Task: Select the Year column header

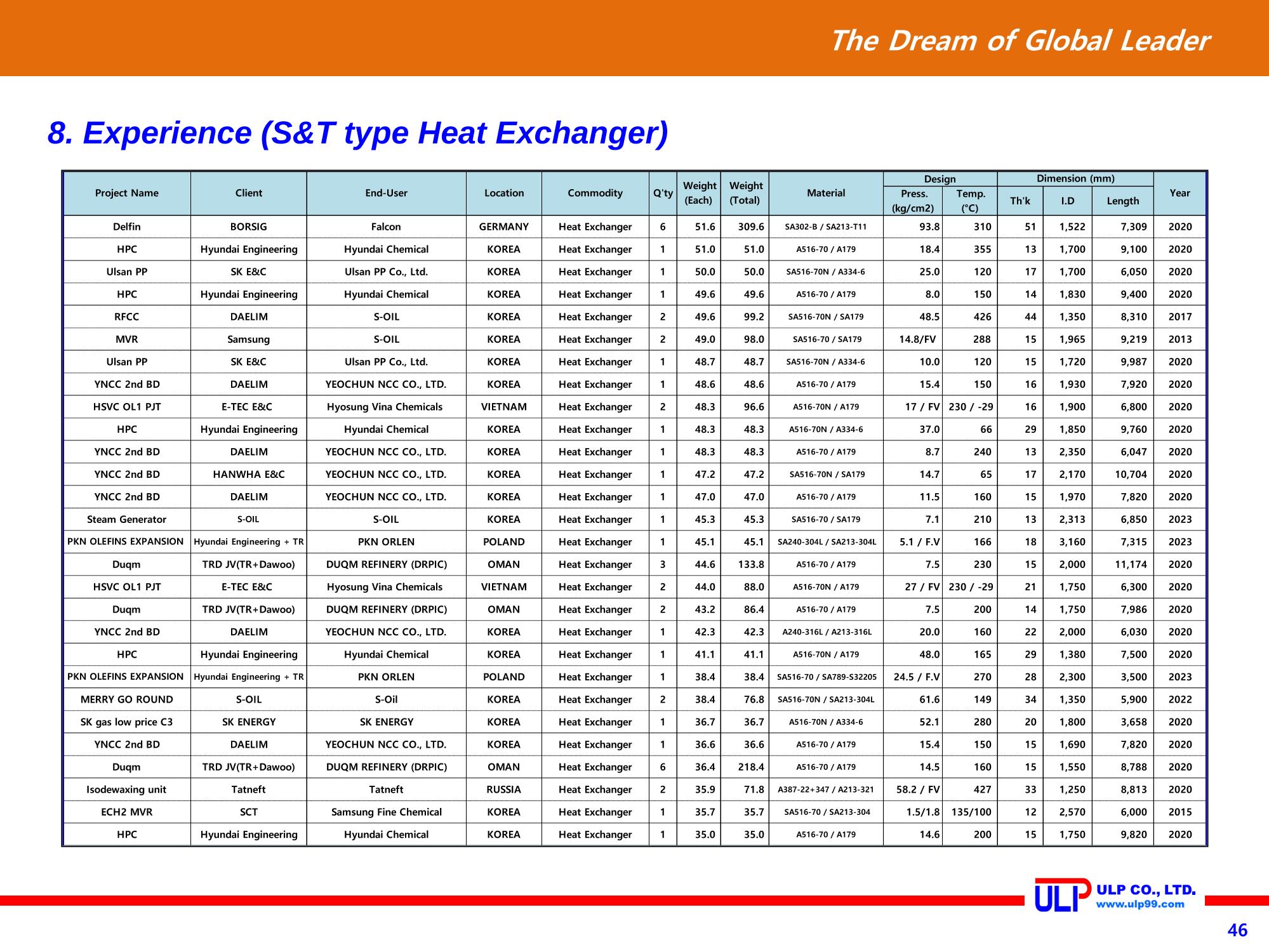Action: (x=1179, y=193)
